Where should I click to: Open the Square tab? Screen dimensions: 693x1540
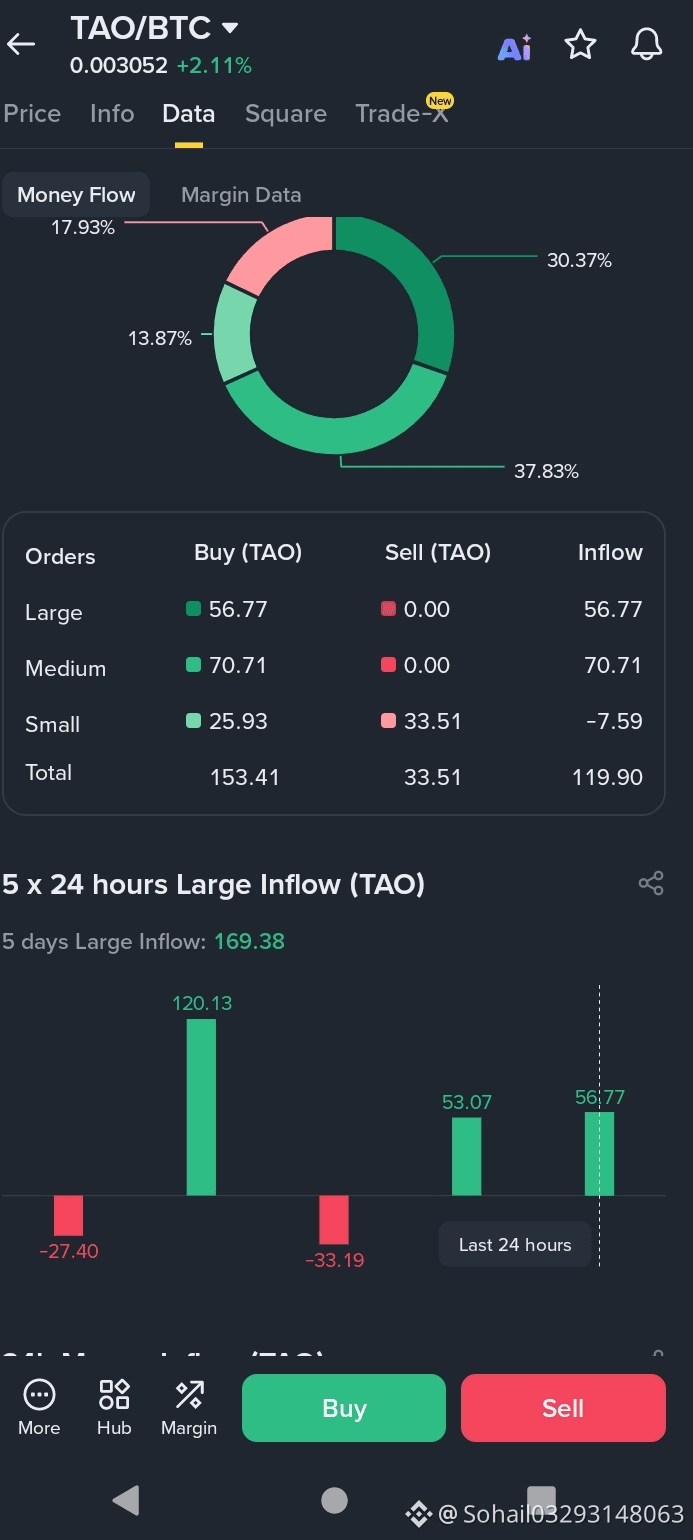286,114
